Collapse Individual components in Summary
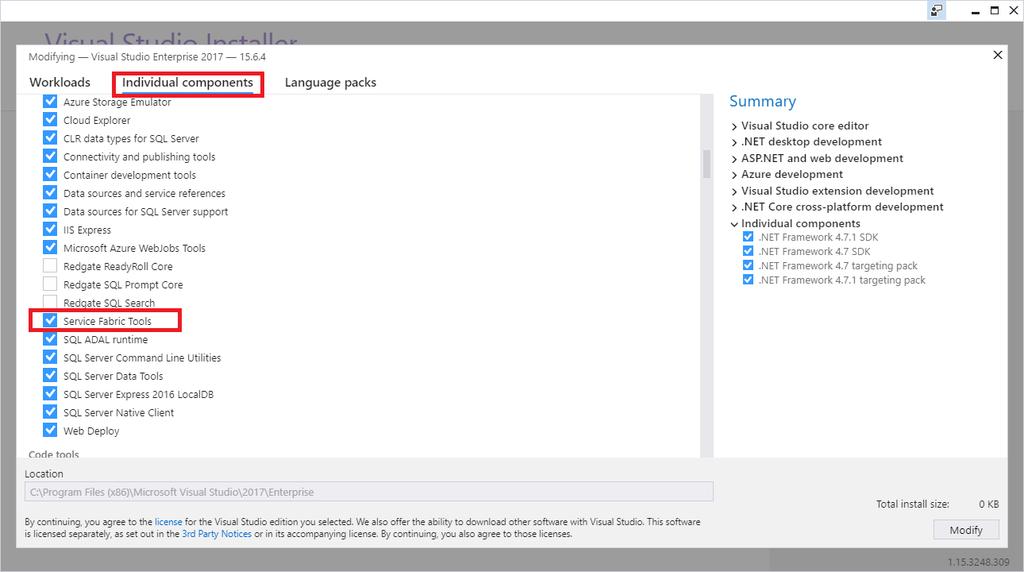 click(734, 224)
